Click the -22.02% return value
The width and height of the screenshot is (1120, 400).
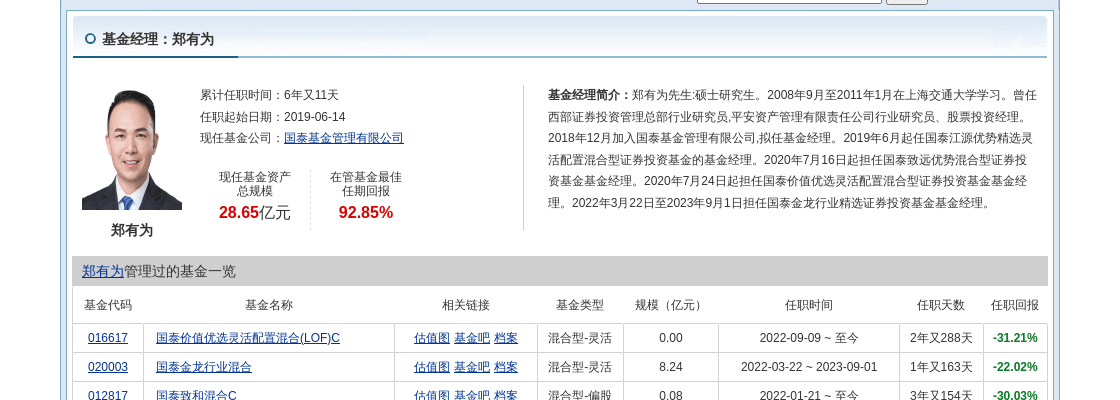pyautogui.click(x=1015, y=367)
